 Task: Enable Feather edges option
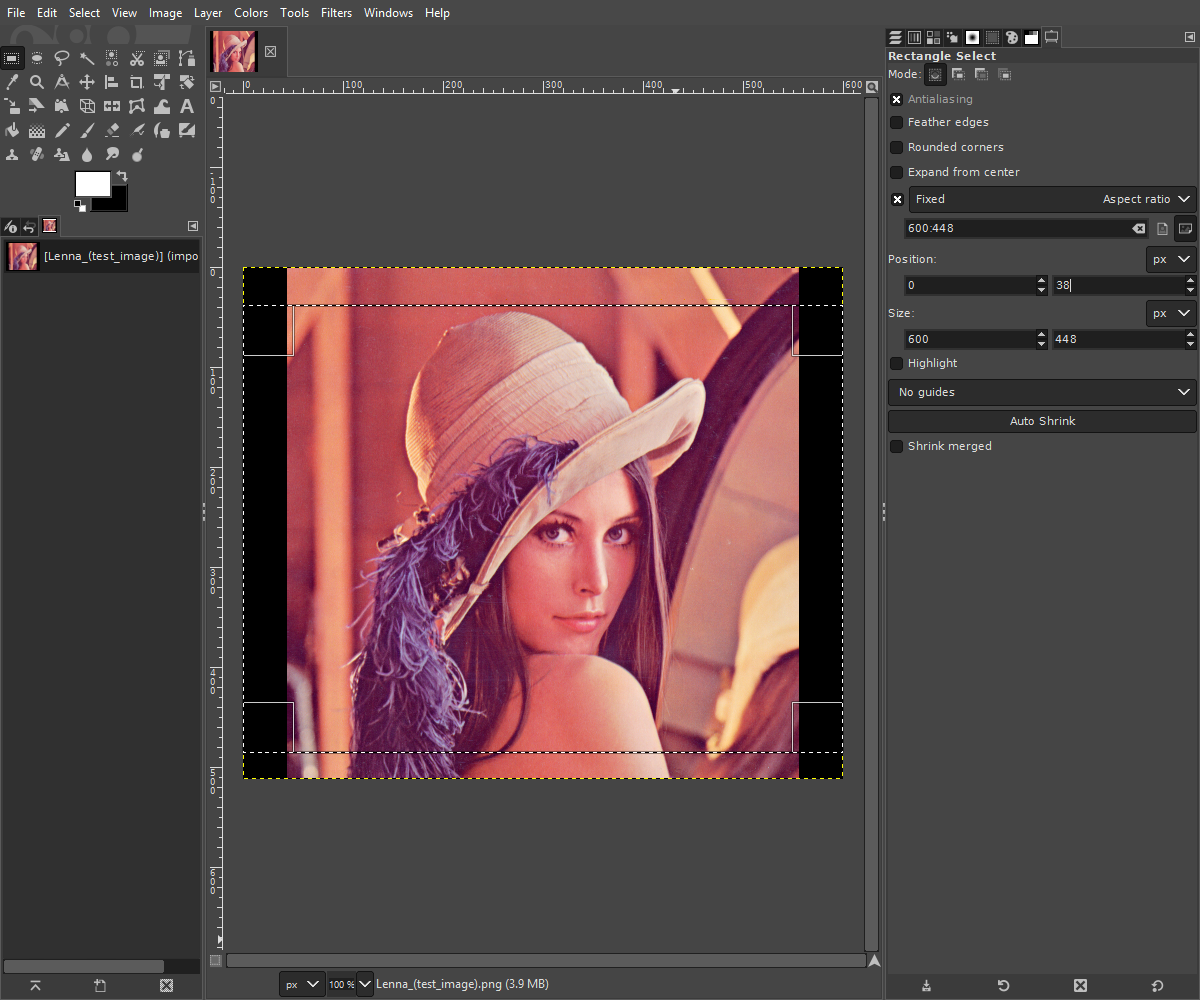coord(896,122)
